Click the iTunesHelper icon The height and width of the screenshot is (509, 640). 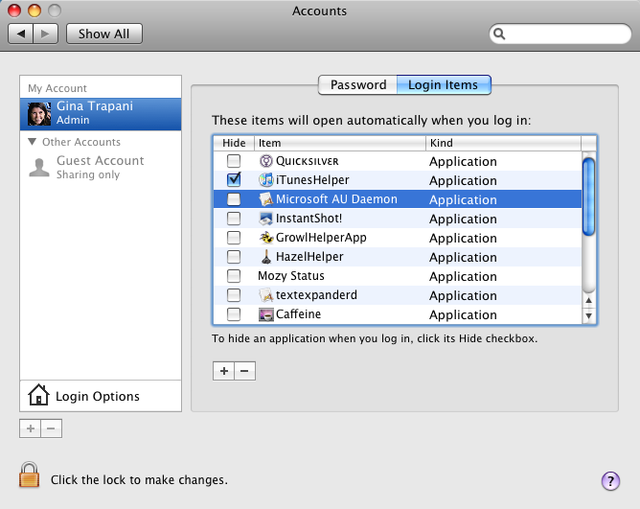click(266, 180)
